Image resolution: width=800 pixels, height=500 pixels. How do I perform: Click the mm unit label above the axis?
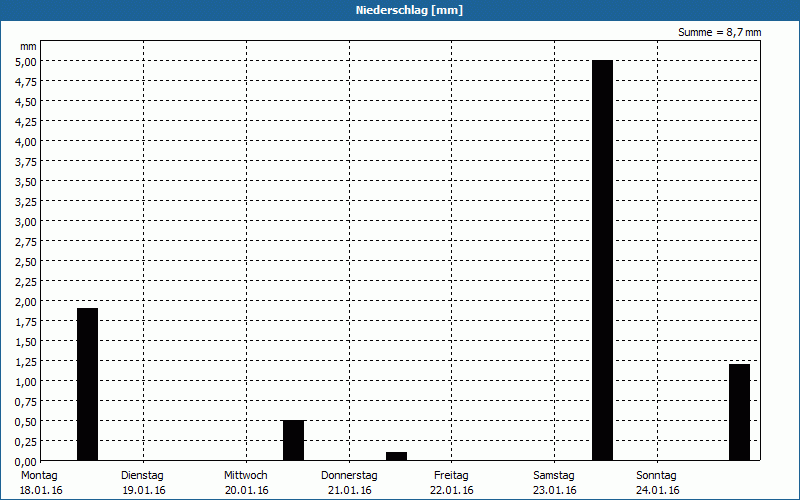29,46
